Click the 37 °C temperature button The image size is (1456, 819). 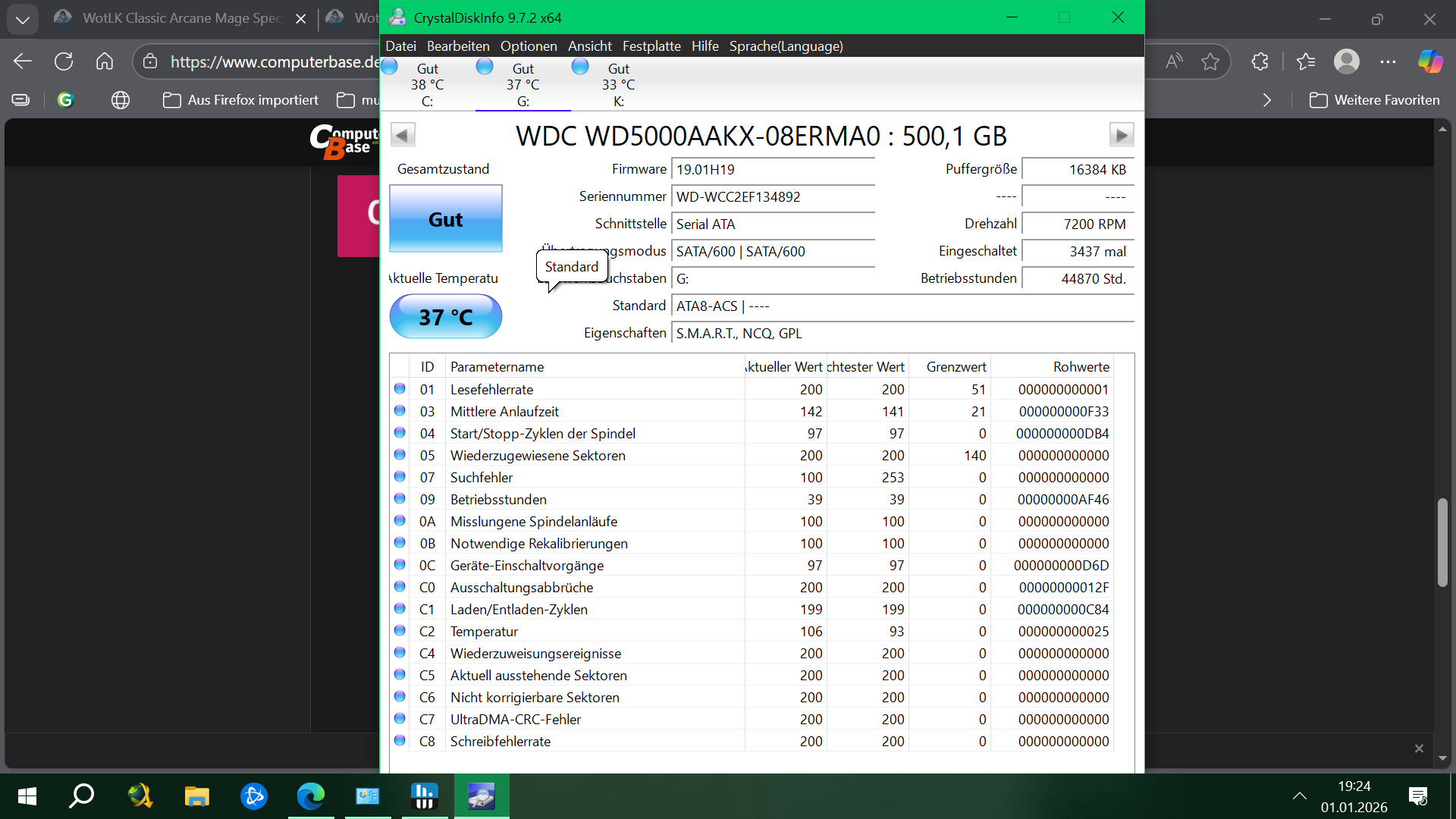pyautogui.click(x=445, y=317)
